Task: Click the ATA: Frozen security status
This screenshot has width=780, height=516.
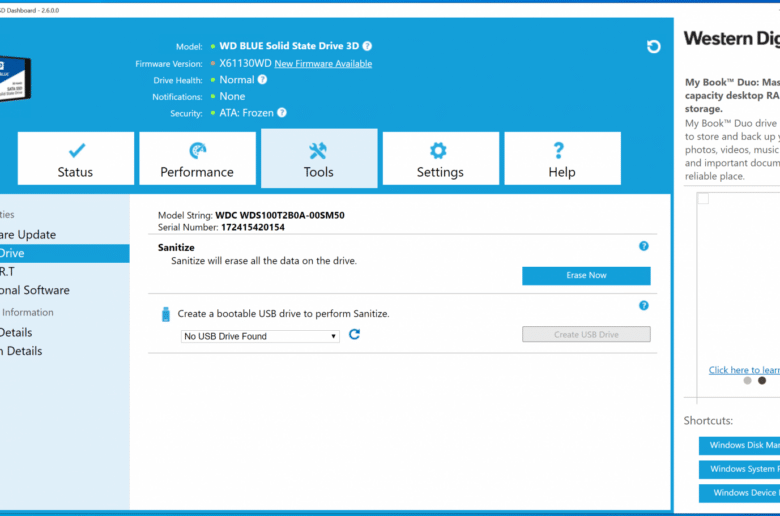Action: 246,113
